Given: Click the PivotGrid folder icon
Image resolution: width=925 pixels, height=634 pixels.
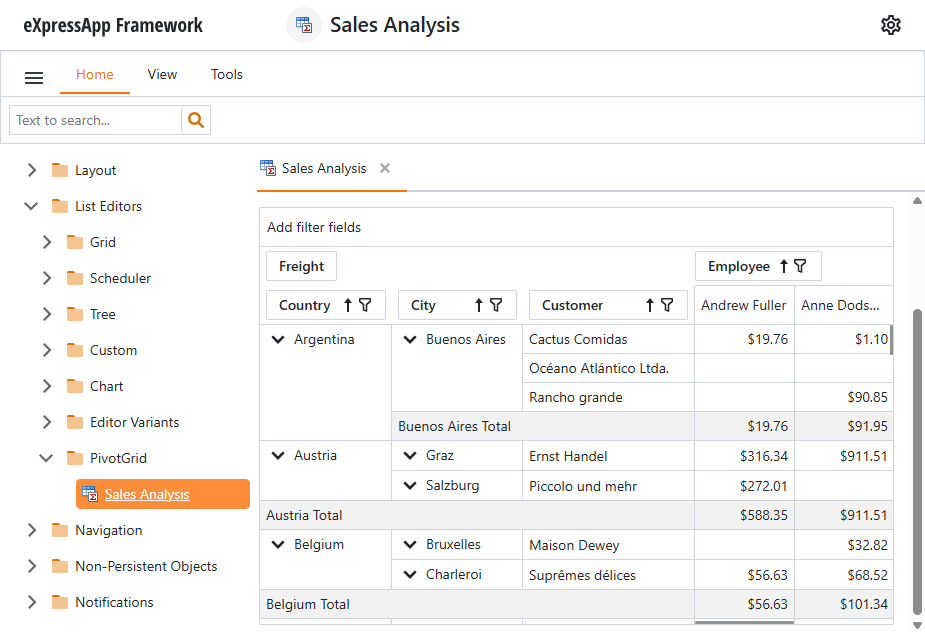Looking at the screenshot, I should coord(75,458).
